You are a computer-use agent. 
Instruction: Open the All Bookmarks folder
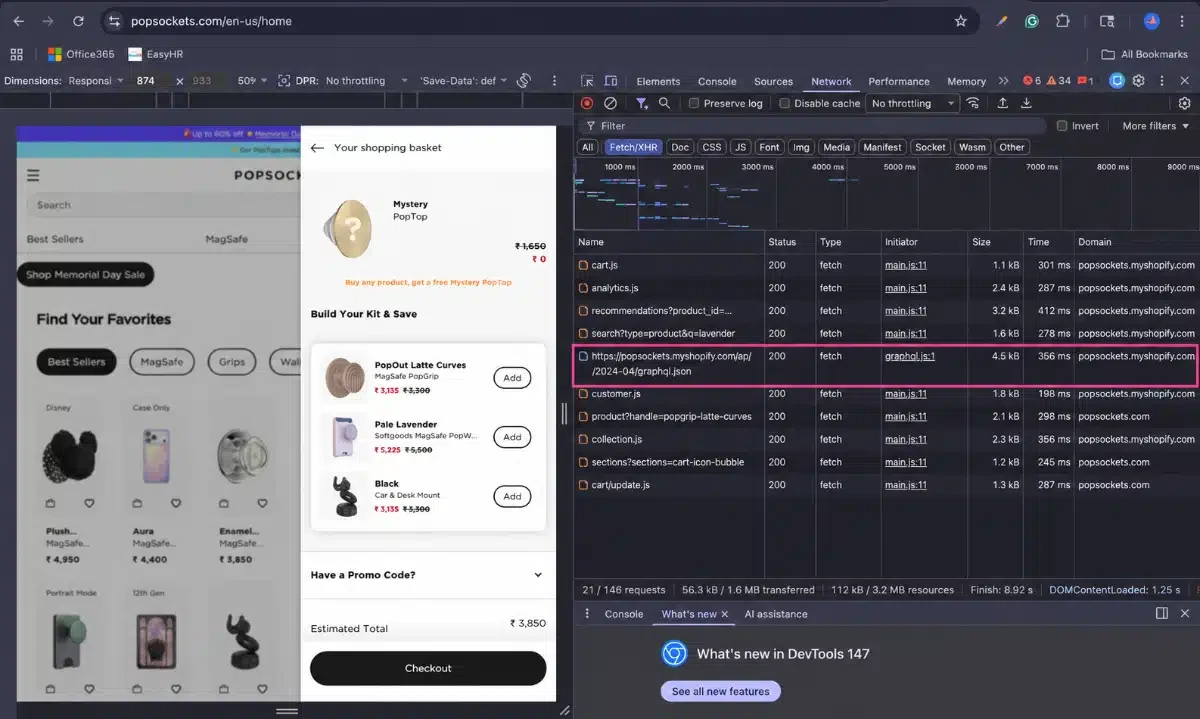tap(1144, 54)
